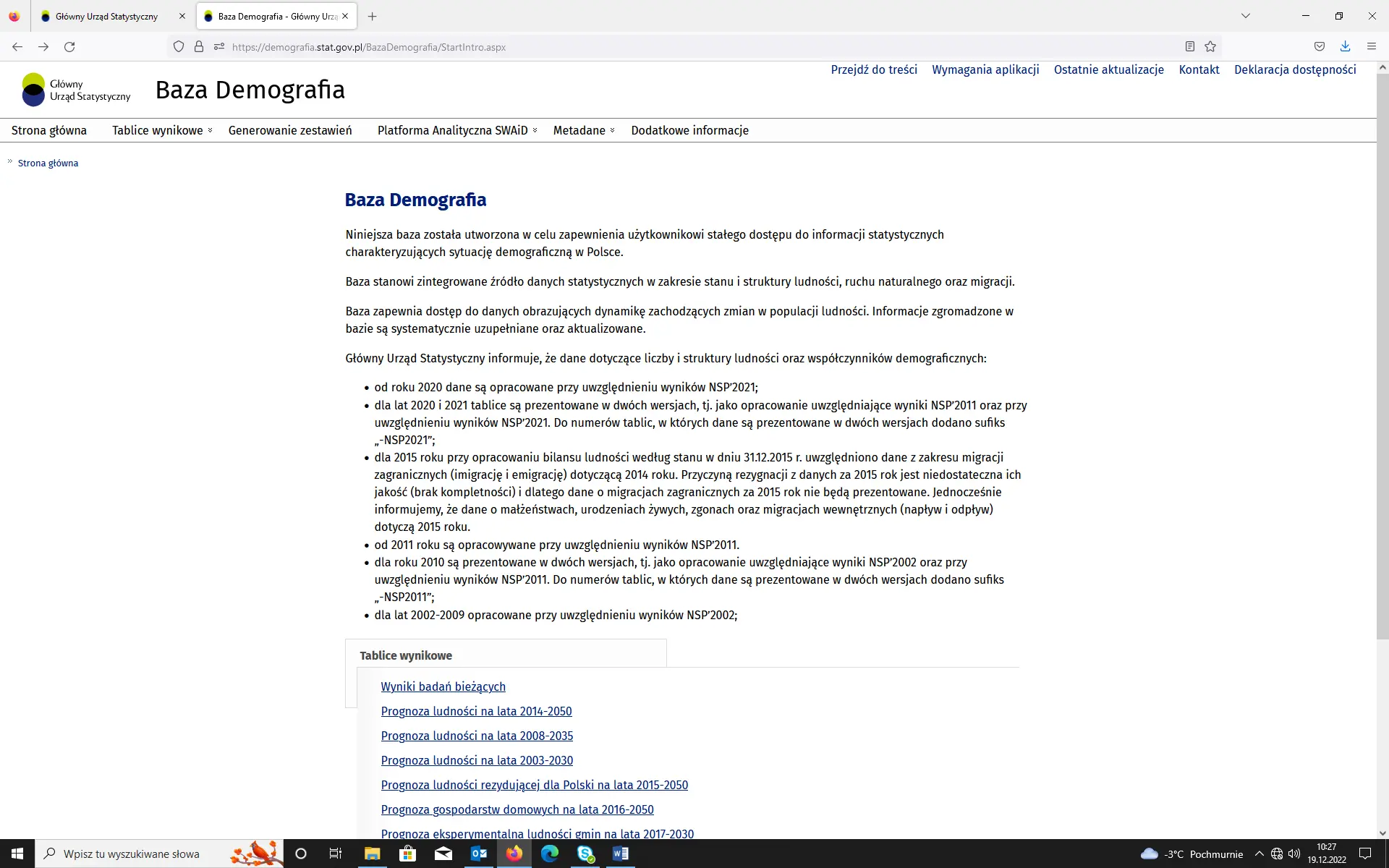Open the tracking protection shield icon

pos(179,47)
